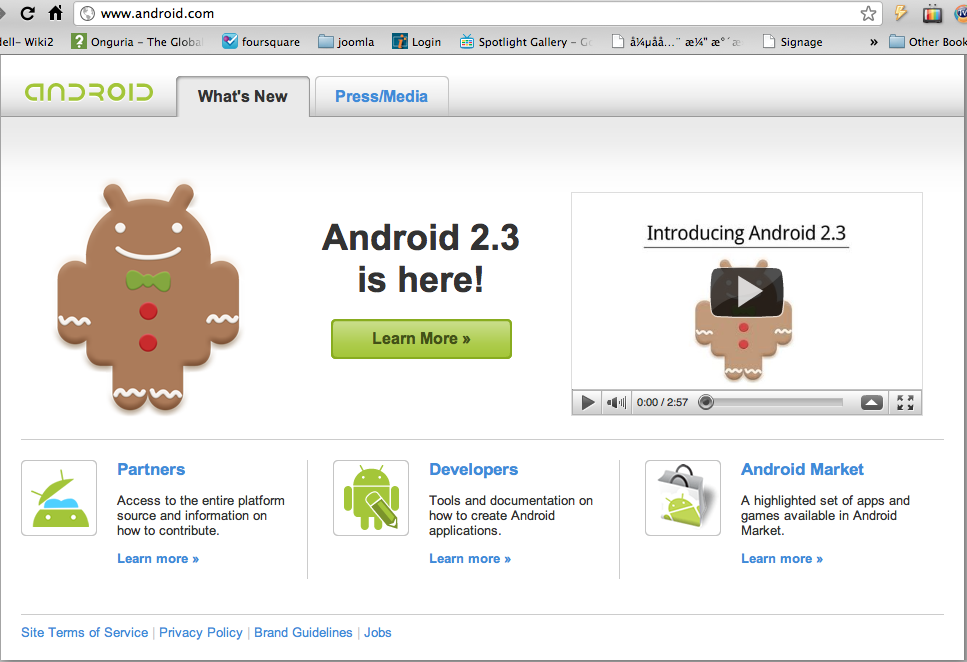Click the Partners blueprint Android icon
The height and width of the screenshot is (662, 967).
click(x=59, y=498)
